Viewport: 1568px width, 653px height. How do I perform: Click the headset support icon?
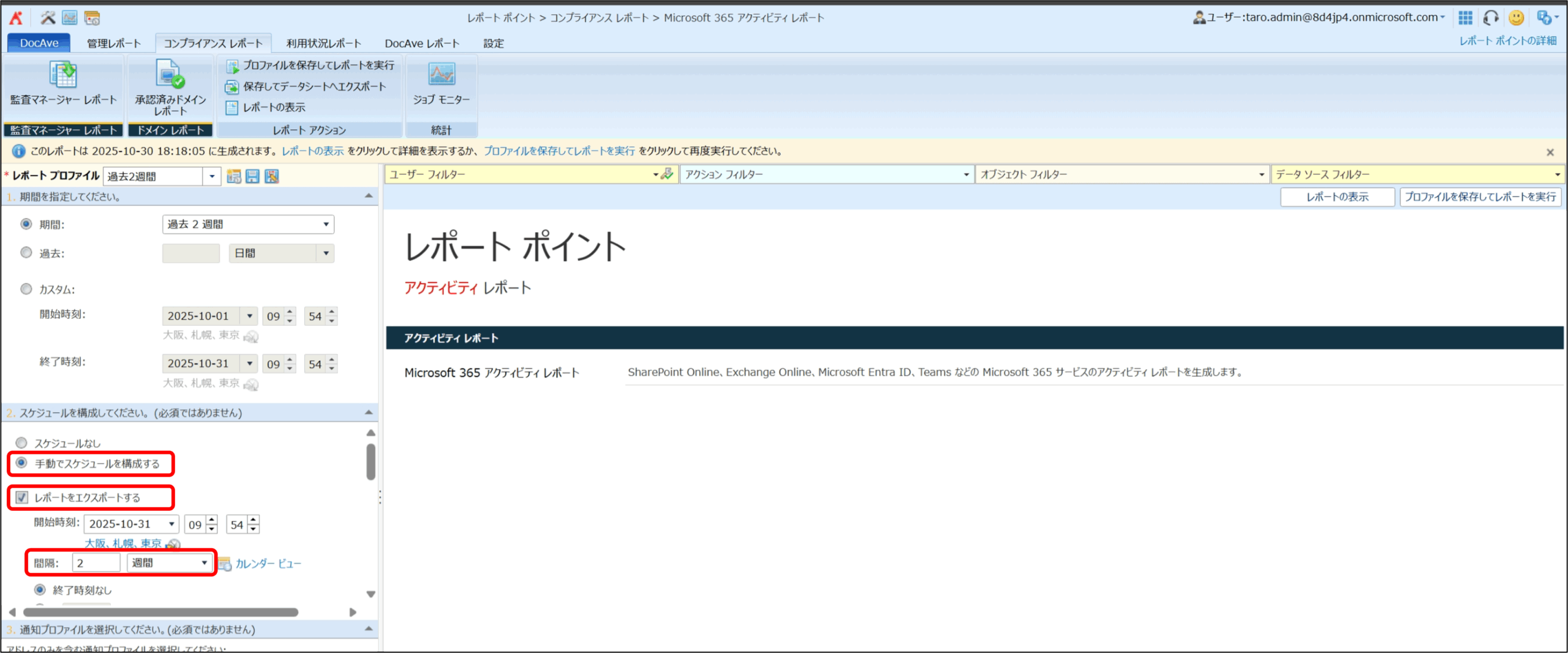1491,18
